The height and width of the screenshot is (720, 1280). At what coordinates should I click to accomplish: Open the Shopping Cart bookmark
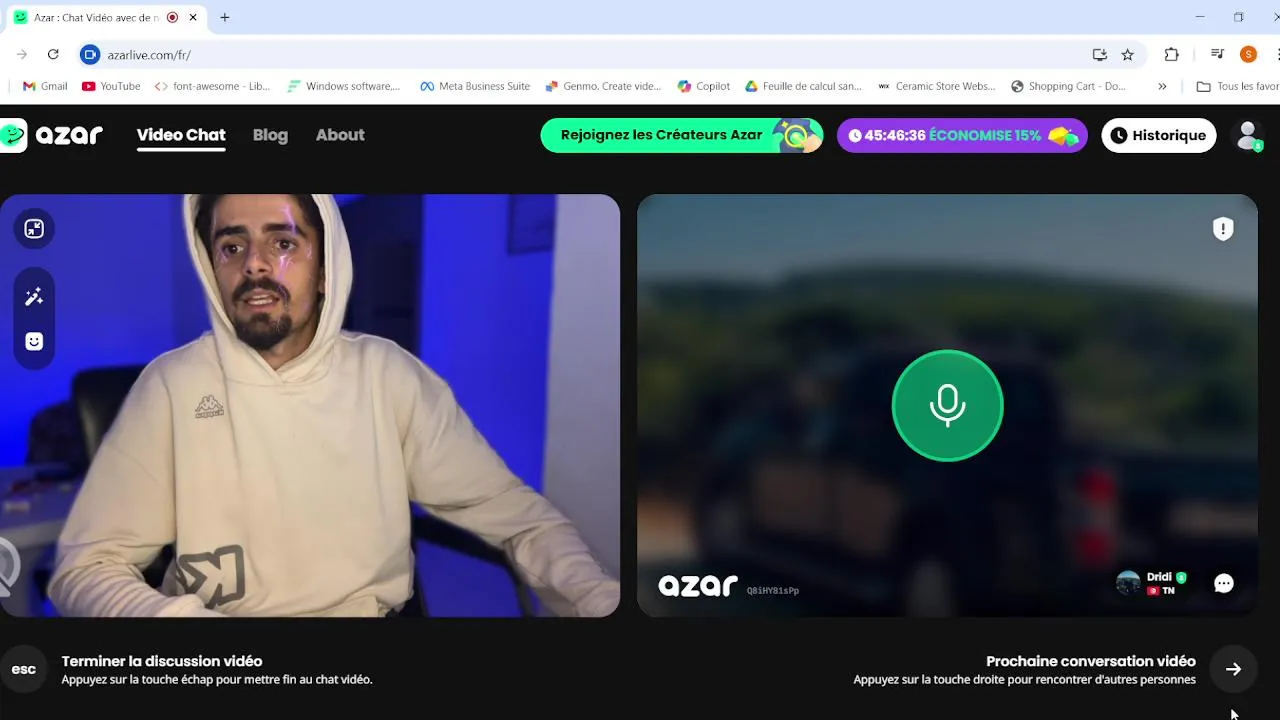tap(1069, 86)
